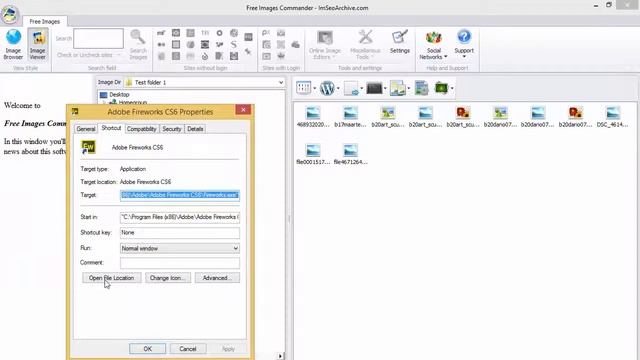Expand the WordPress icon dropdown arrow

point(338,88)
